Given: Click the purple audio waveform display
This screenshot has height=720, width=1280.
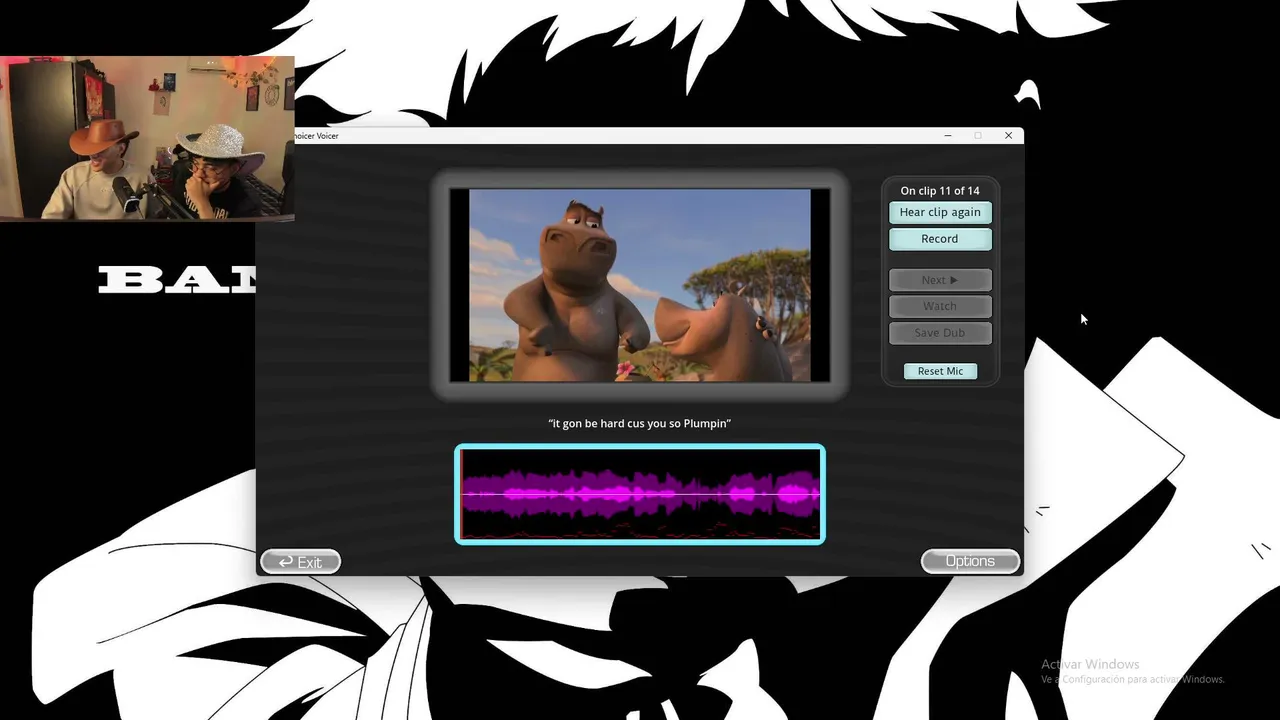Looking at the screenshot, I should [640, 494].
